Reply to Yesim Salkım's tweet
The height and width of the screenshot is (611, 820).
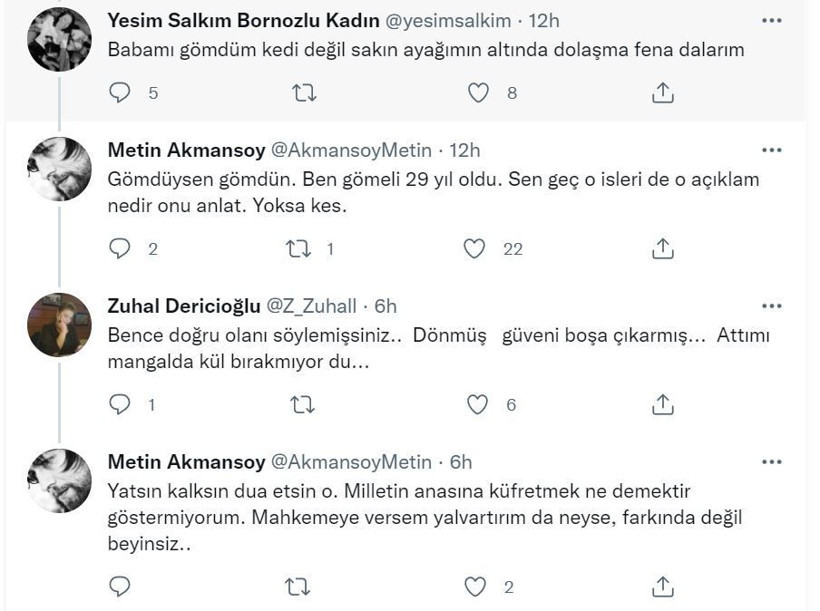(x=119, y=93)
